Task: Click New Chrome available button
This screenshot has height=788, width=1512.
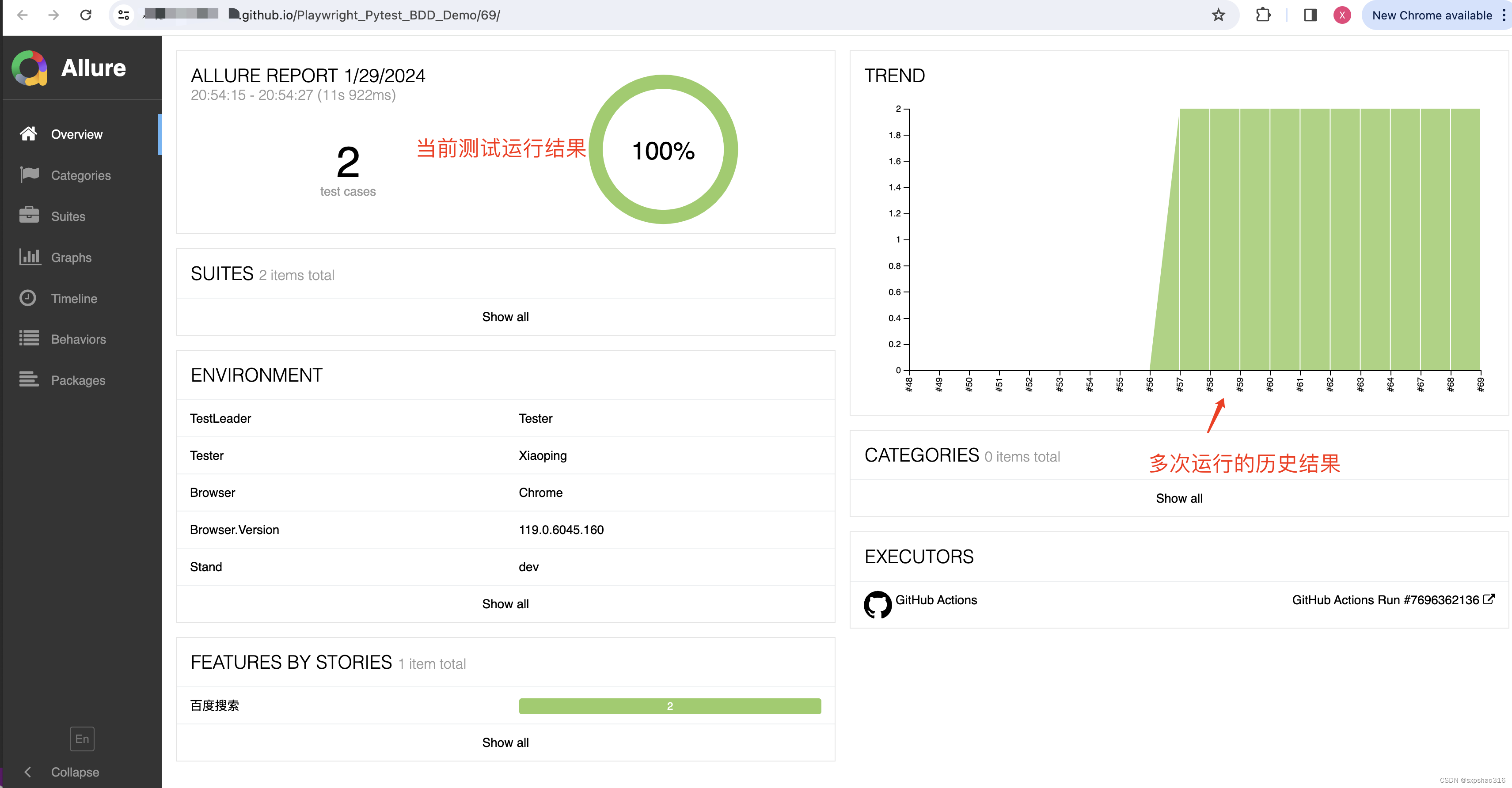Action: [x=1432, y=15]
